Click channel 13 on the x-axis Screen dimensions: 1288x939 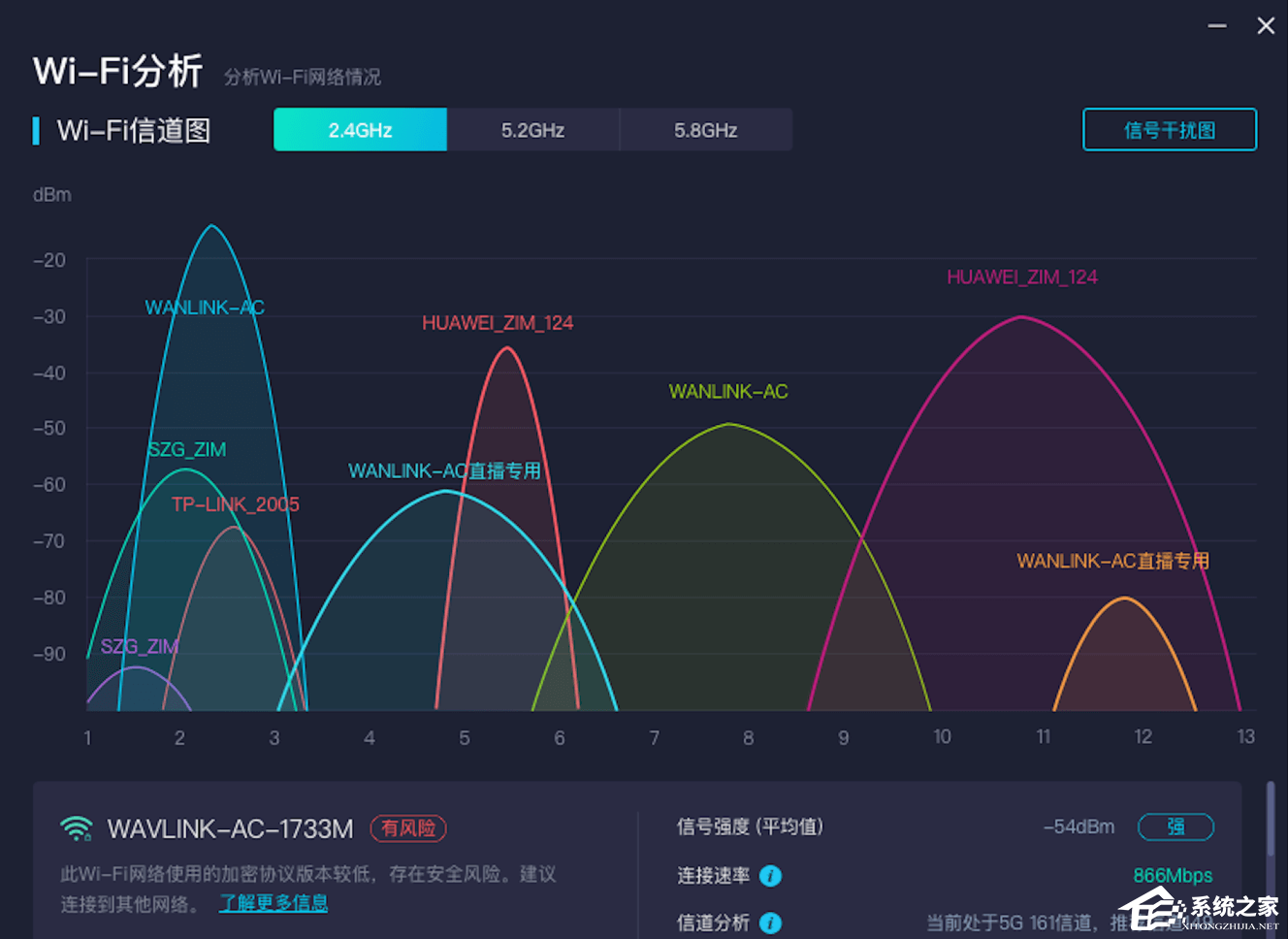tap(1245, 737)
